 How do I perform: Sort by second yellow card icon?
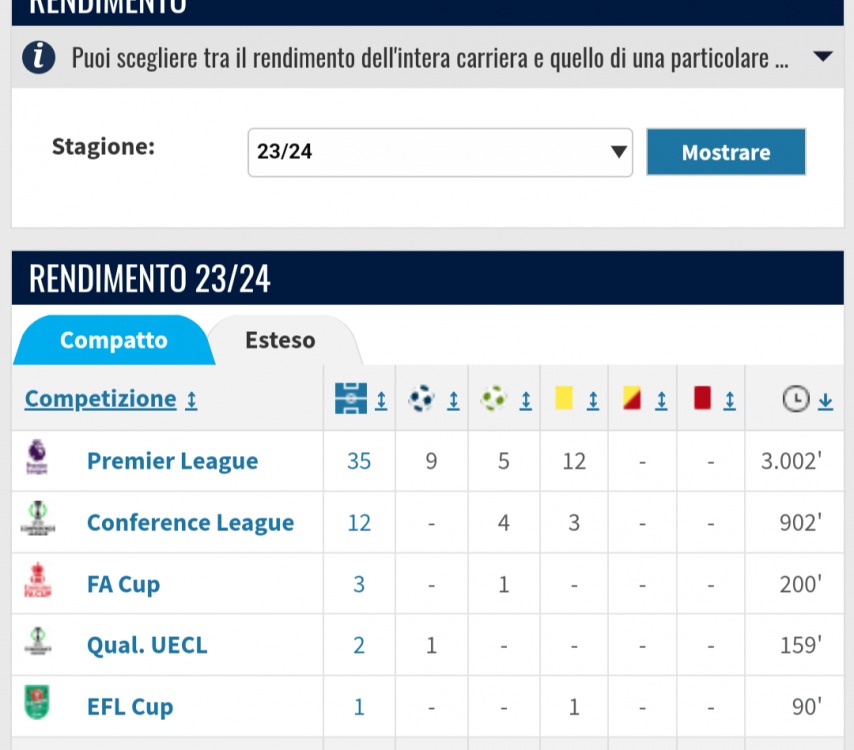(x=632, y=398)
